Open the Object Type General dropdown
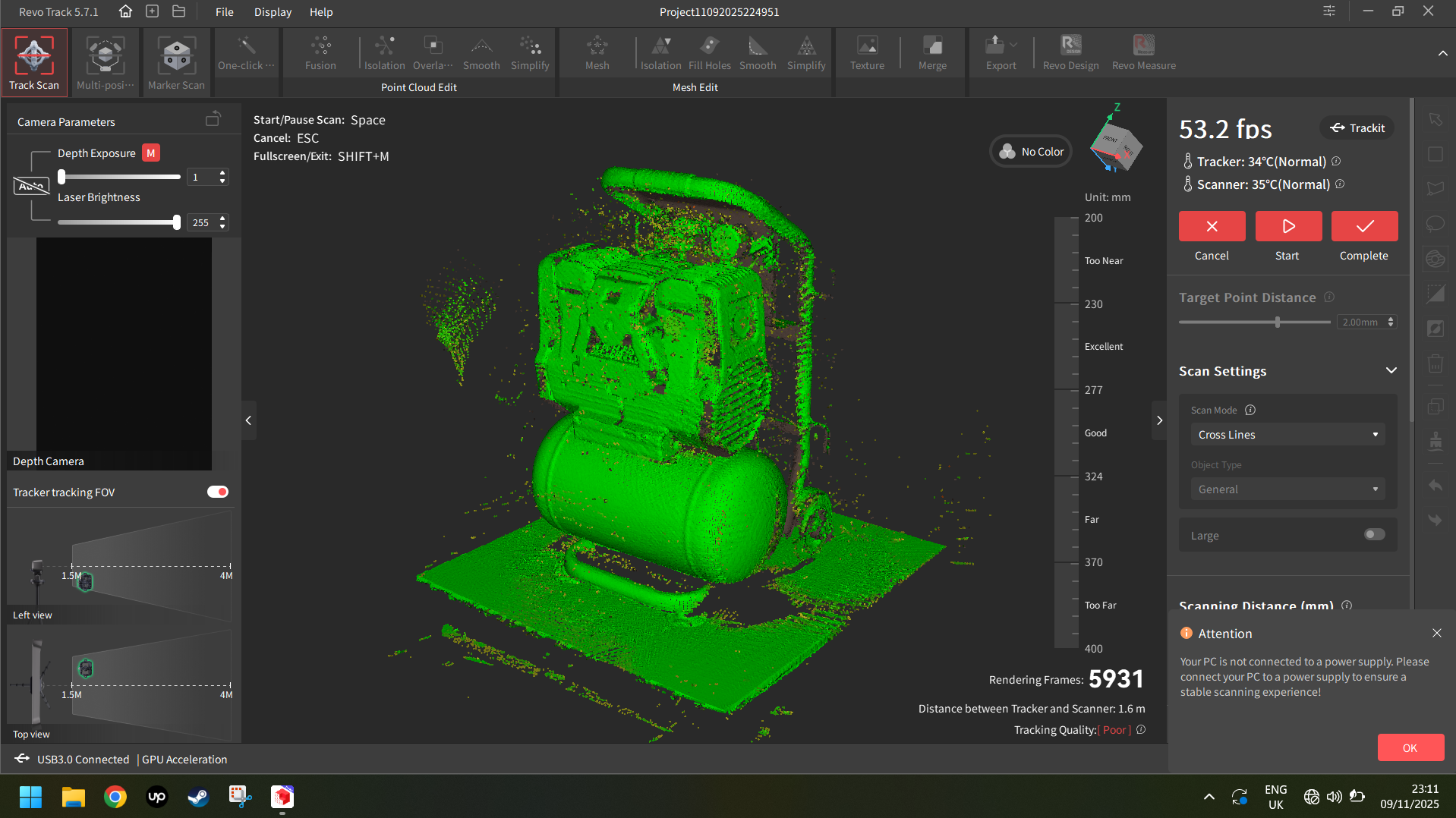 pos(1287,489)
